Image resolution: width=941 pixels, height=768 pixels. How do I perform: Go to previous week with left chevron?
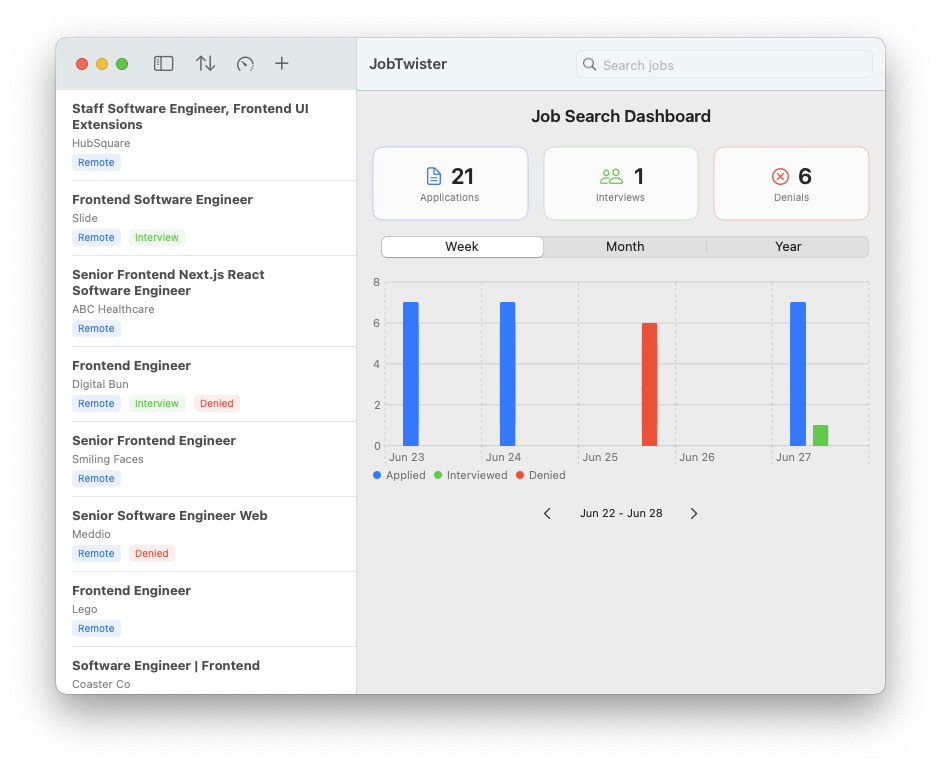pyautogui.click(x=547, y=514)
